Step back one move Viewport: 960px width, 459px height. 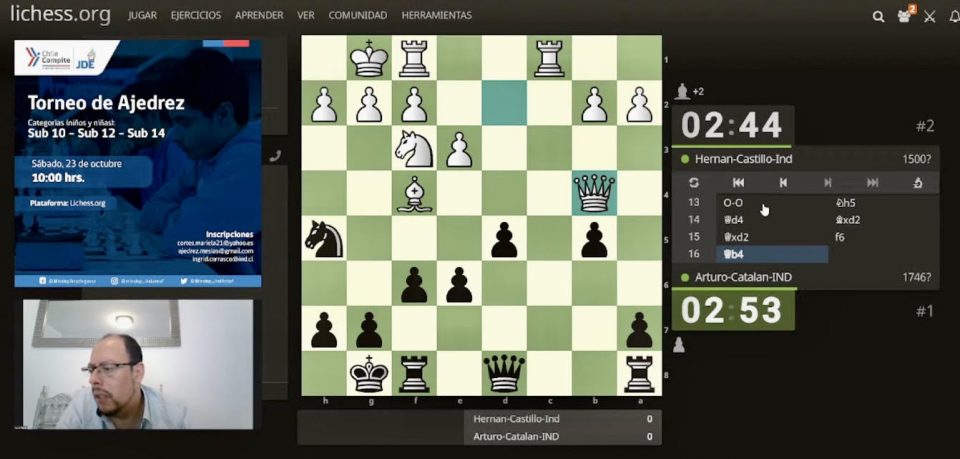(783, 183)
